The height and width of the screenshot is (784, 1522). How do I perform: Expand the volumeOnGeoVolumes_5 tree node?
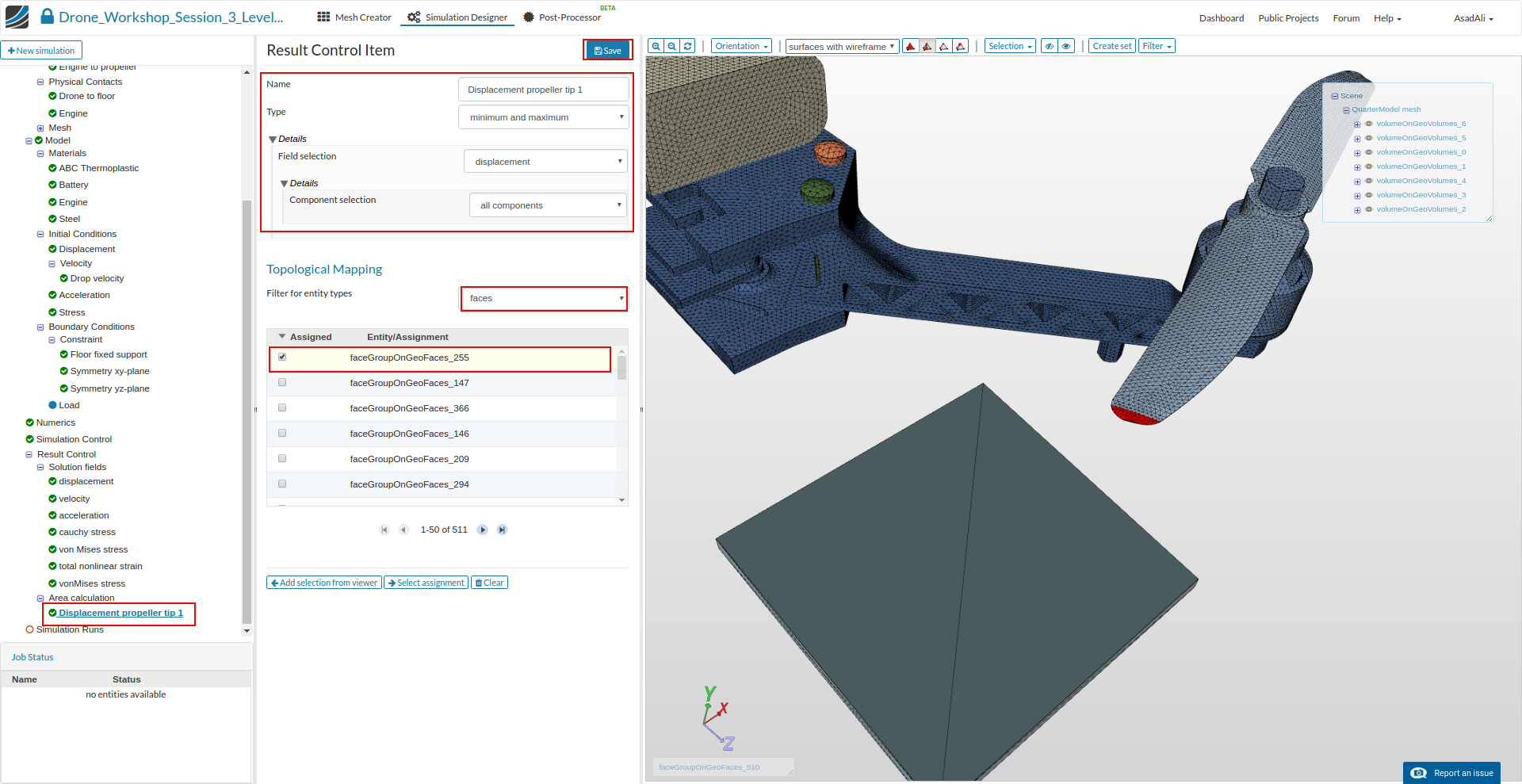1357,139
